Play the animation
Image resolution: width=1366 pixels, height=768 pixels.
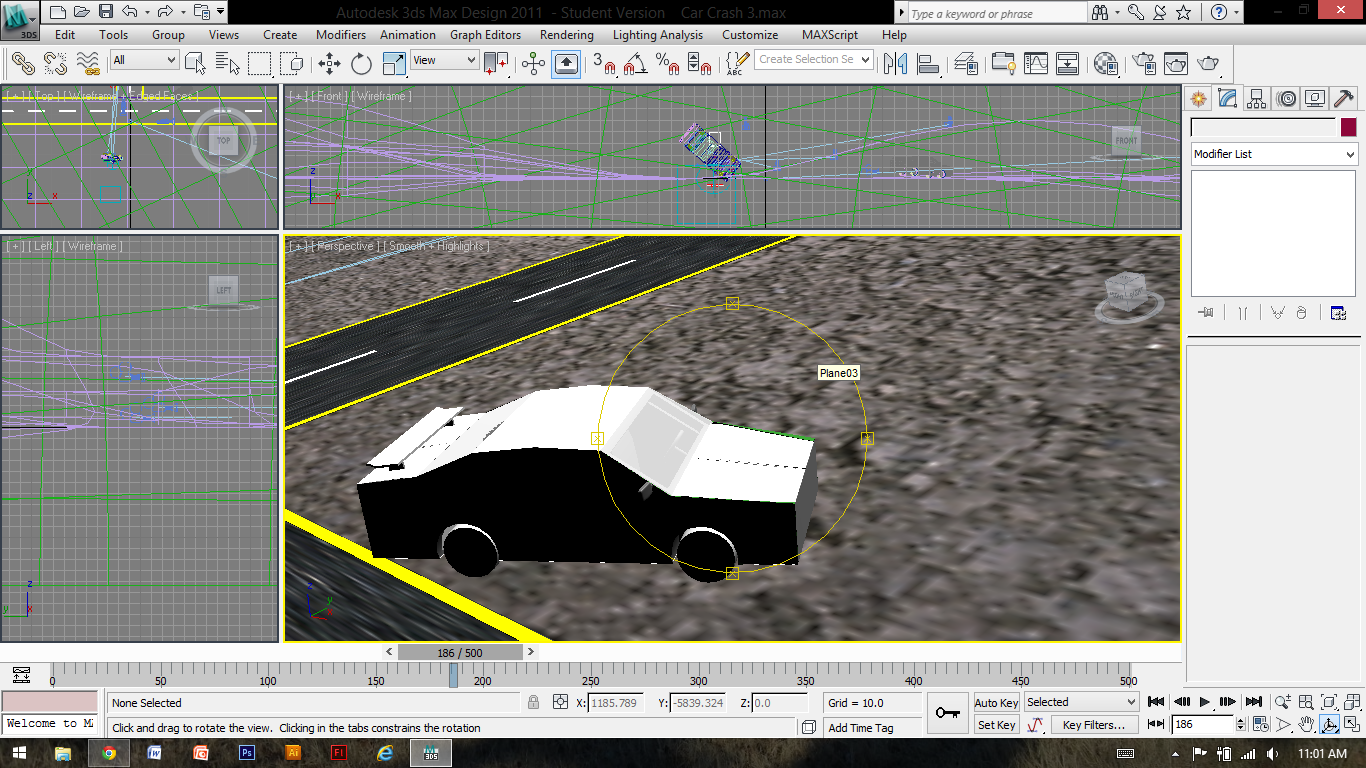1205,702
